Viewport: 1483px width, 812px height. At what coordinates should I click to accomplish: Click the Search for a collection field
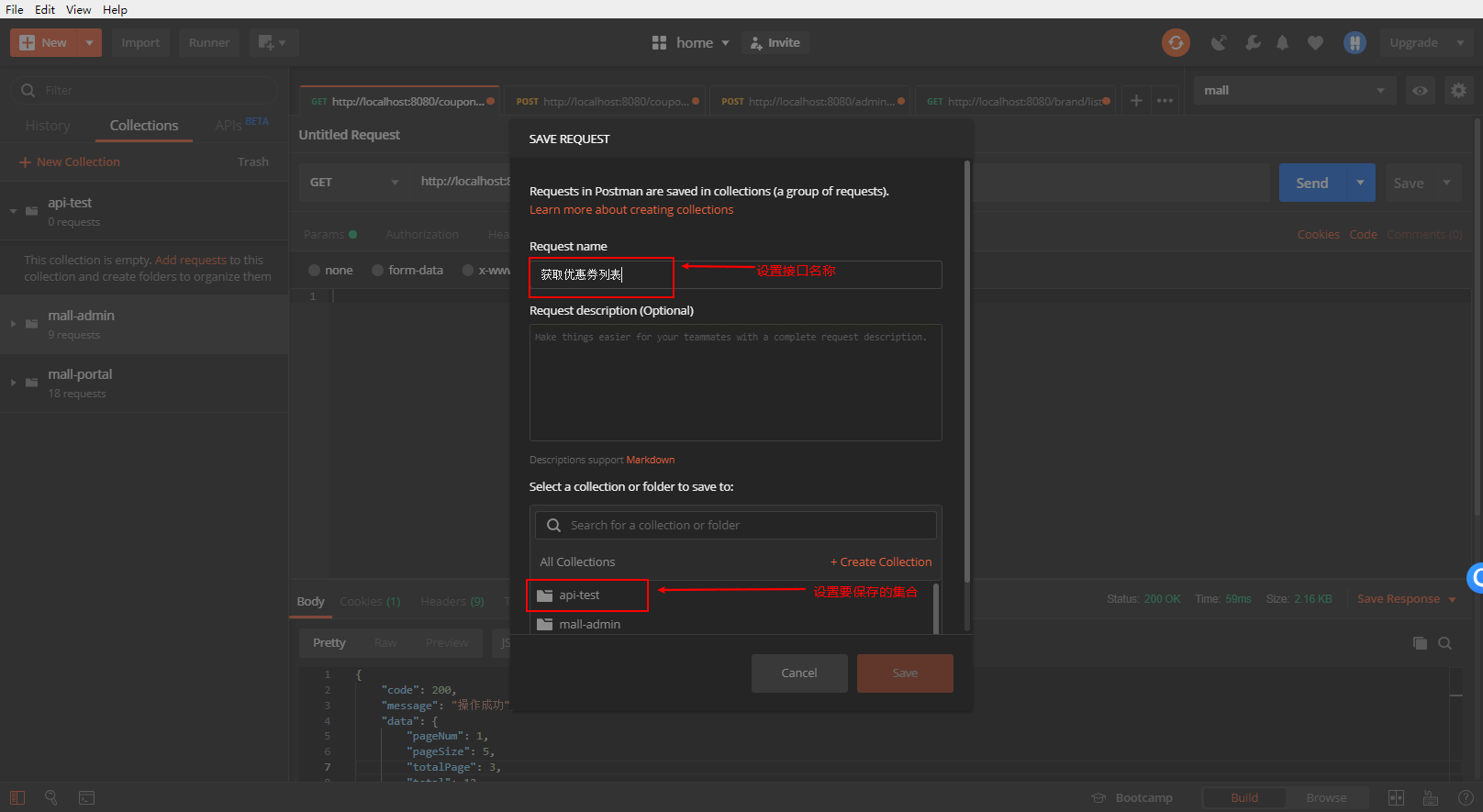click(x=736, y=525)
